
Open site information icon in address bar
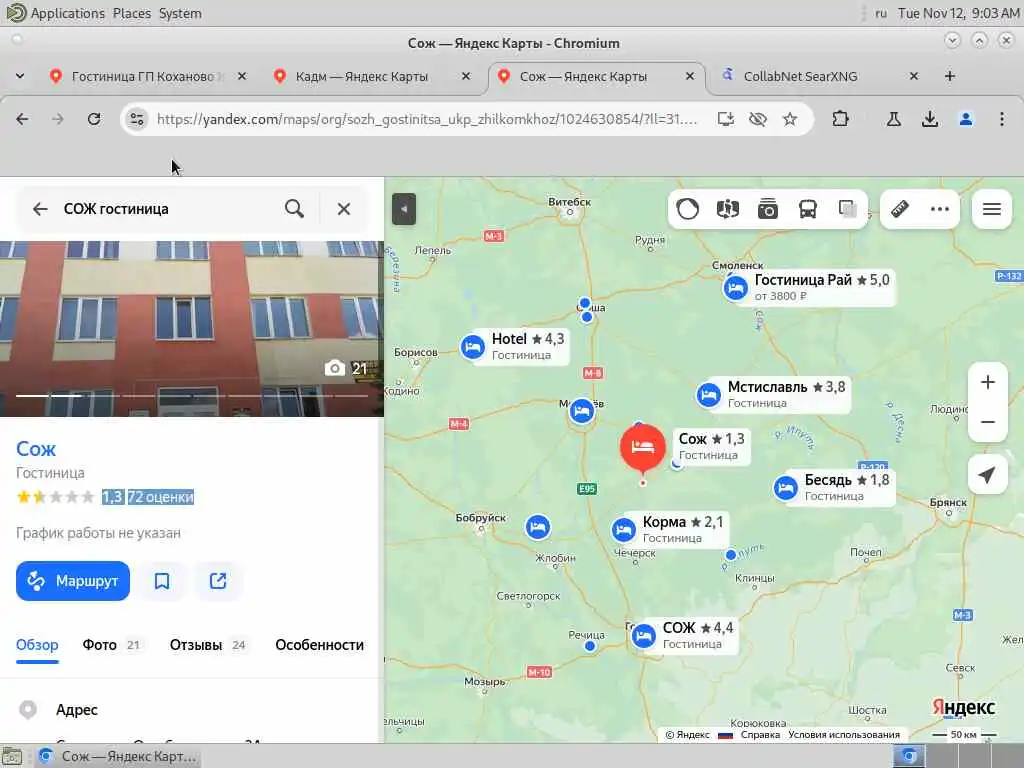click(136, 119)
